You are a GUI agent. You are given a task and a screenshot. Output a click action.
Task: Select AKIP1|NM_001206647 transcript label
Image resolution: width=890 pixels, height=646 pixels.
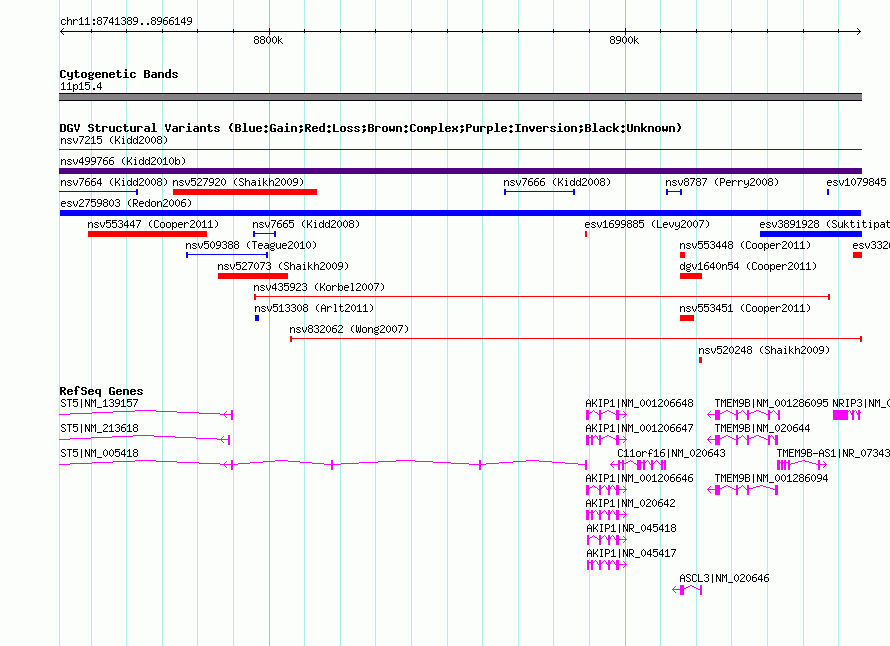pos(640,428)
